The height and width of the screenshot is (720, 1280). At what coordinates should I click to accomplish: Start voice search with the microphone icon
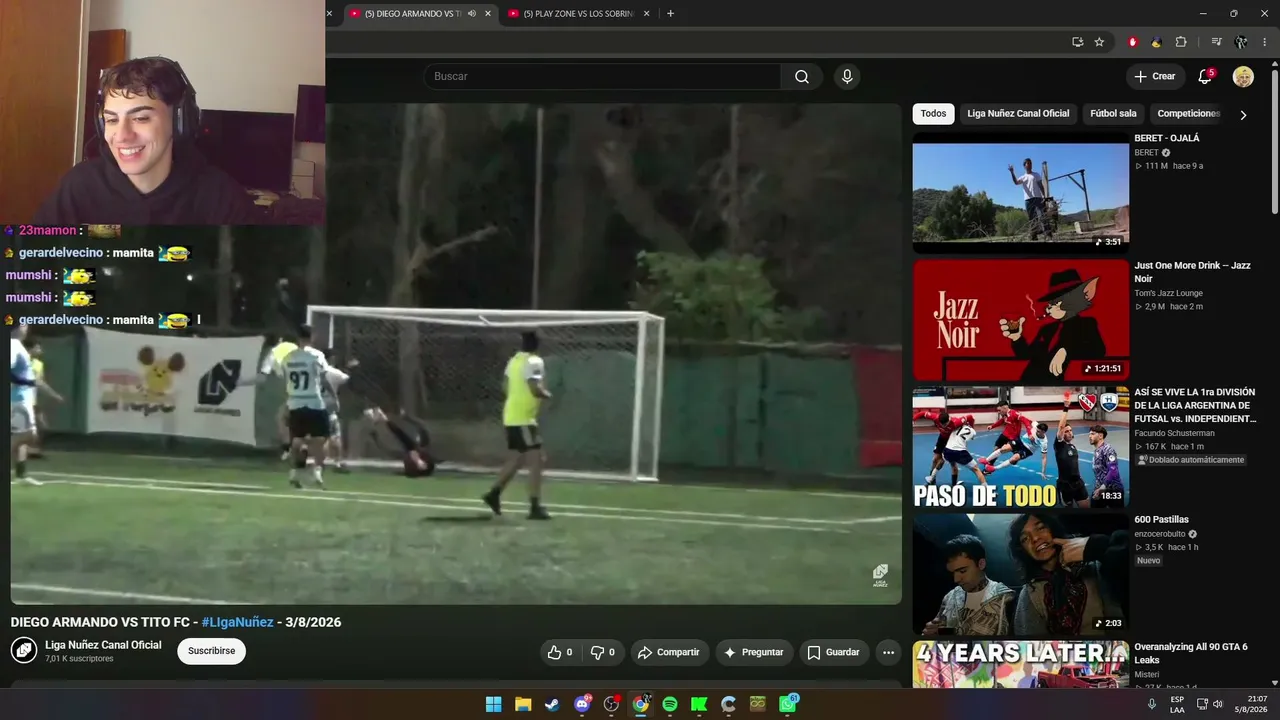tap(847, 77)
